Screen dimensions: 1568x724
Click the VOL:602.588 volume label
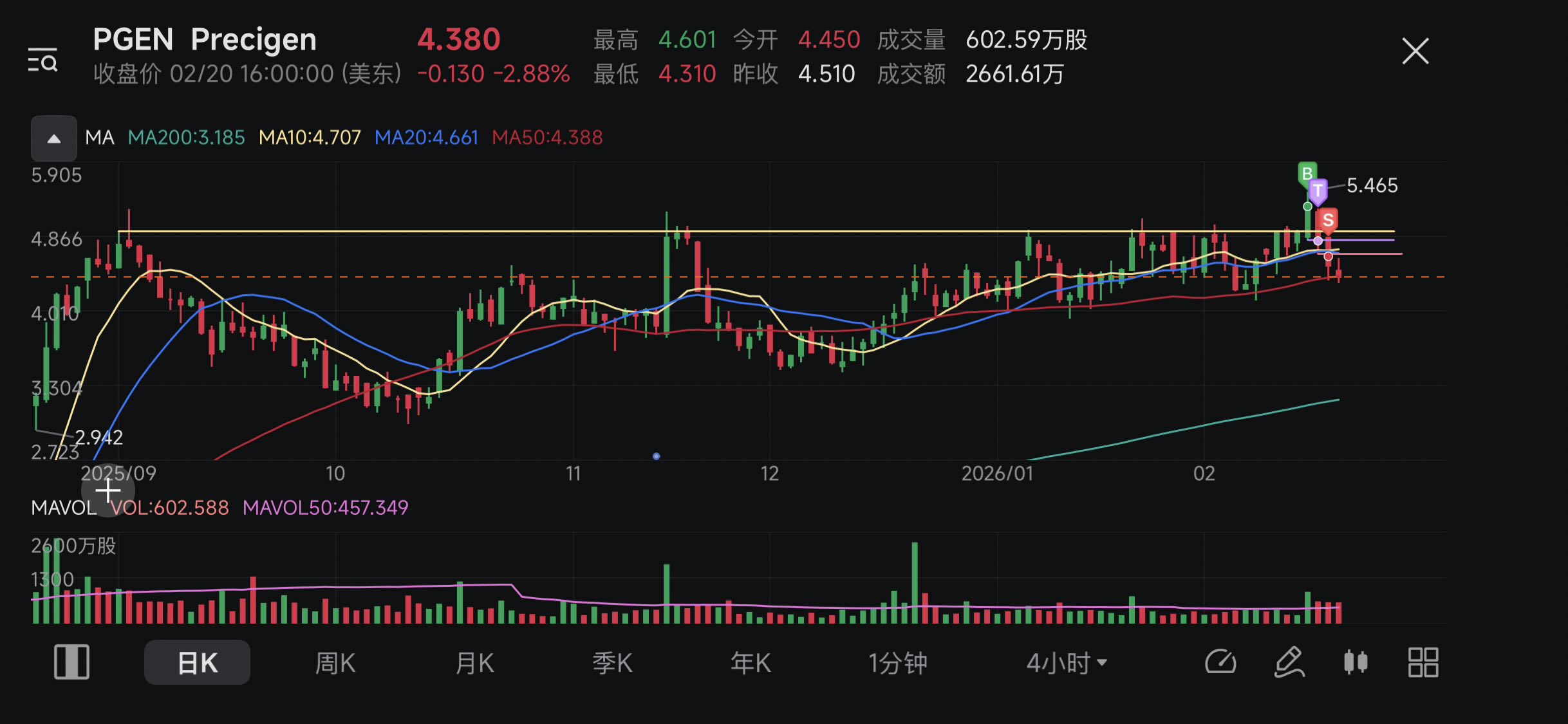[x=169, y=508]
